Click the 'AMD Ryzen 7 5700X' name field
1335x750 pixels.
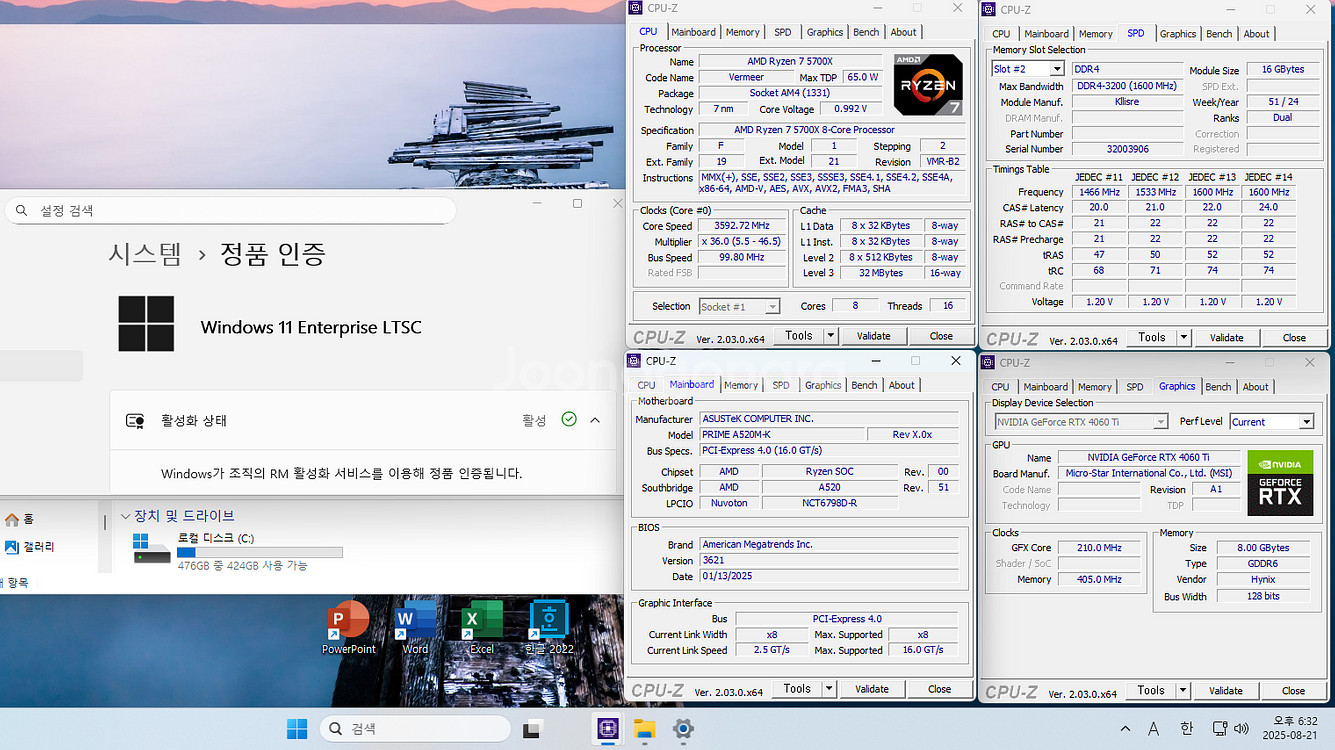791,61
